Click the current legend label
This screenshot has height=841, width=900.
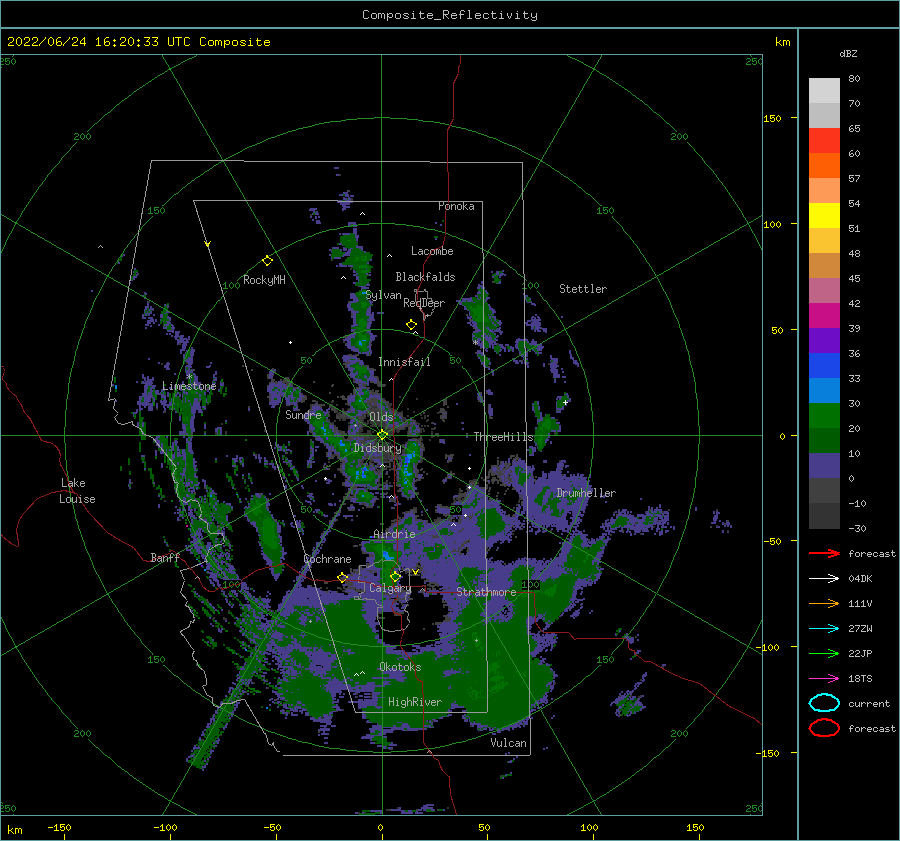(x=869, y=704)
